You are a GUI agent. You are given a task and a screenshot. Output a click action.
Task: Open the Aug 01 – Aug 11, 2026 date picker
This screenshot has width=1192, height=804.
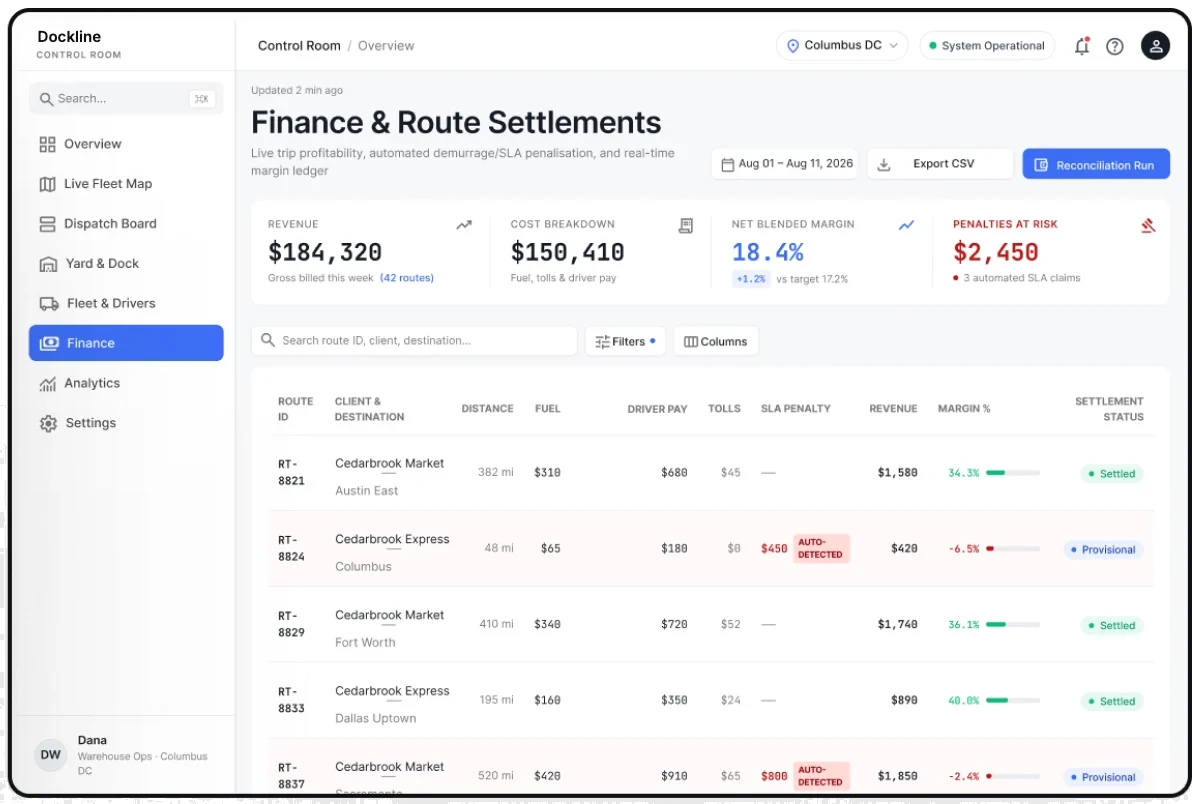point(785,163)
